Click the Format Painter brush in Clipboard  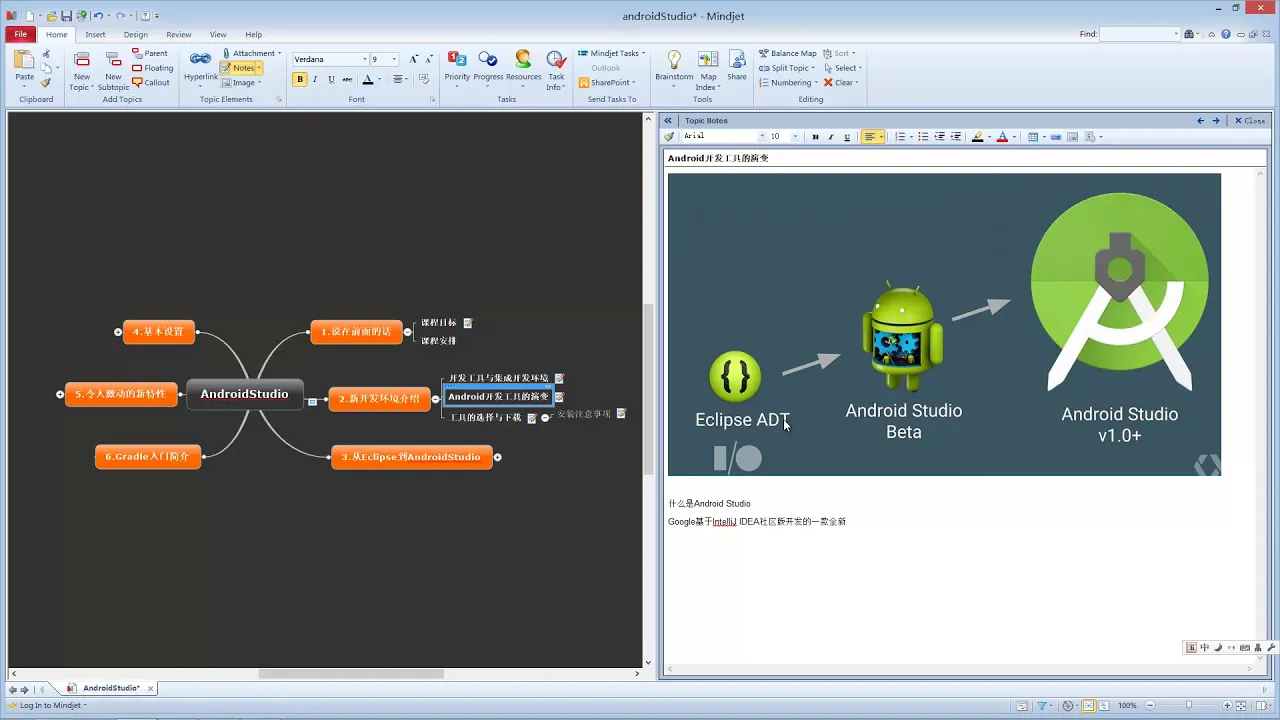coord(46,83)
